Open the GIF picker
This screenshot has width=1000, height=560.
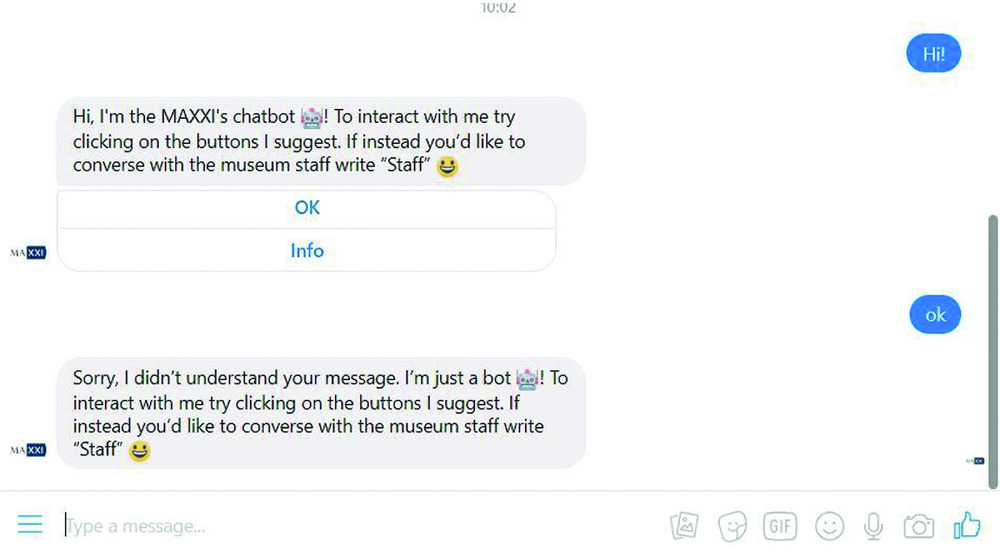pyautogui.click(x=780, y=525)
